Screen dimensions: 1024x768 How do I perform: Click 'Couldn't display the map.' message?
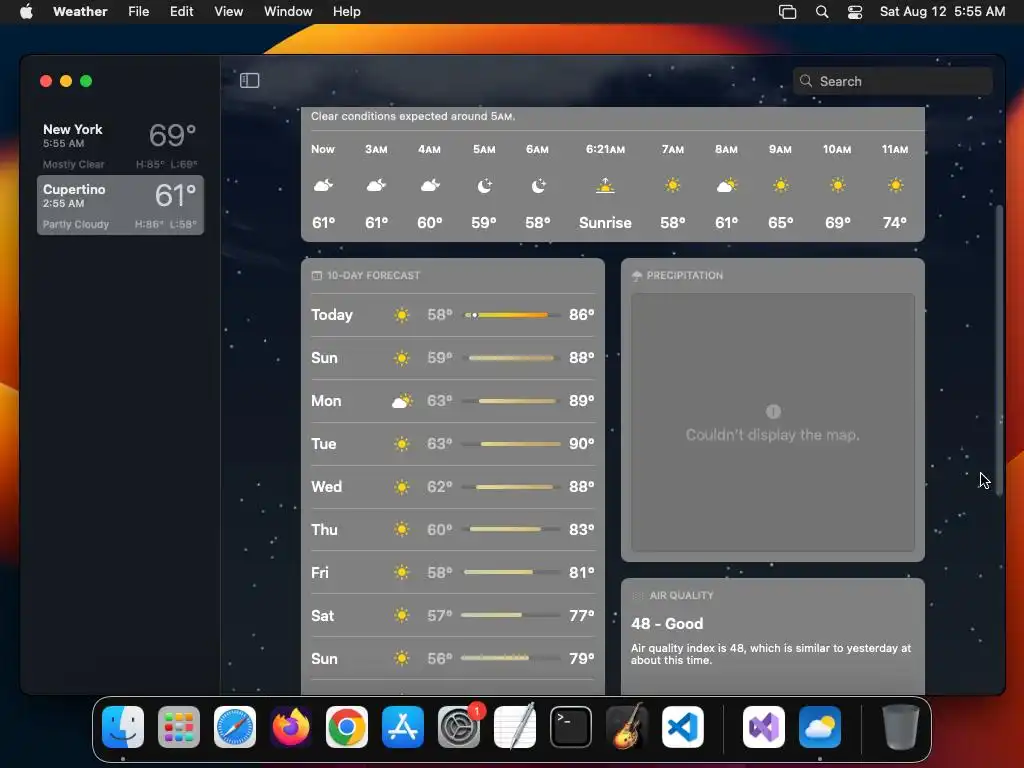tap(773, 435)
